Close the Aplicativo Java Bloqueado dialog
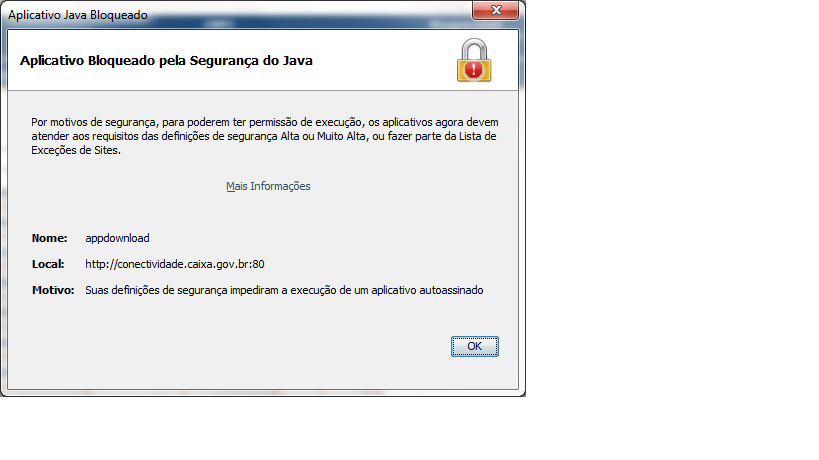Image resolution: width=819 pixels, height=460 pixels. tap(496, 10)
